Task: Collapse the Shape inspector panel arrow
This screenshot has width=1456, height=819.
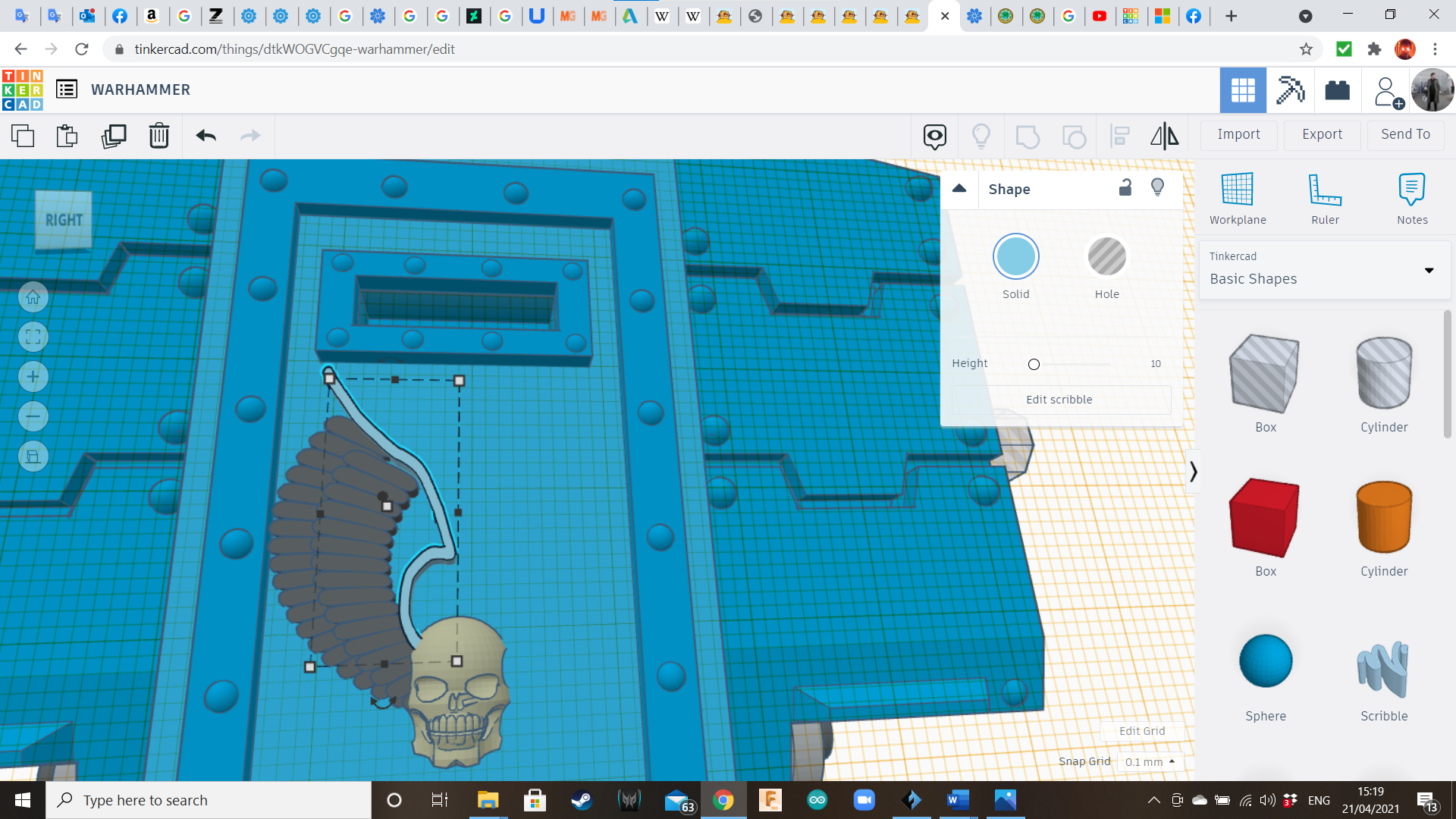Action: tap(959, 189)
